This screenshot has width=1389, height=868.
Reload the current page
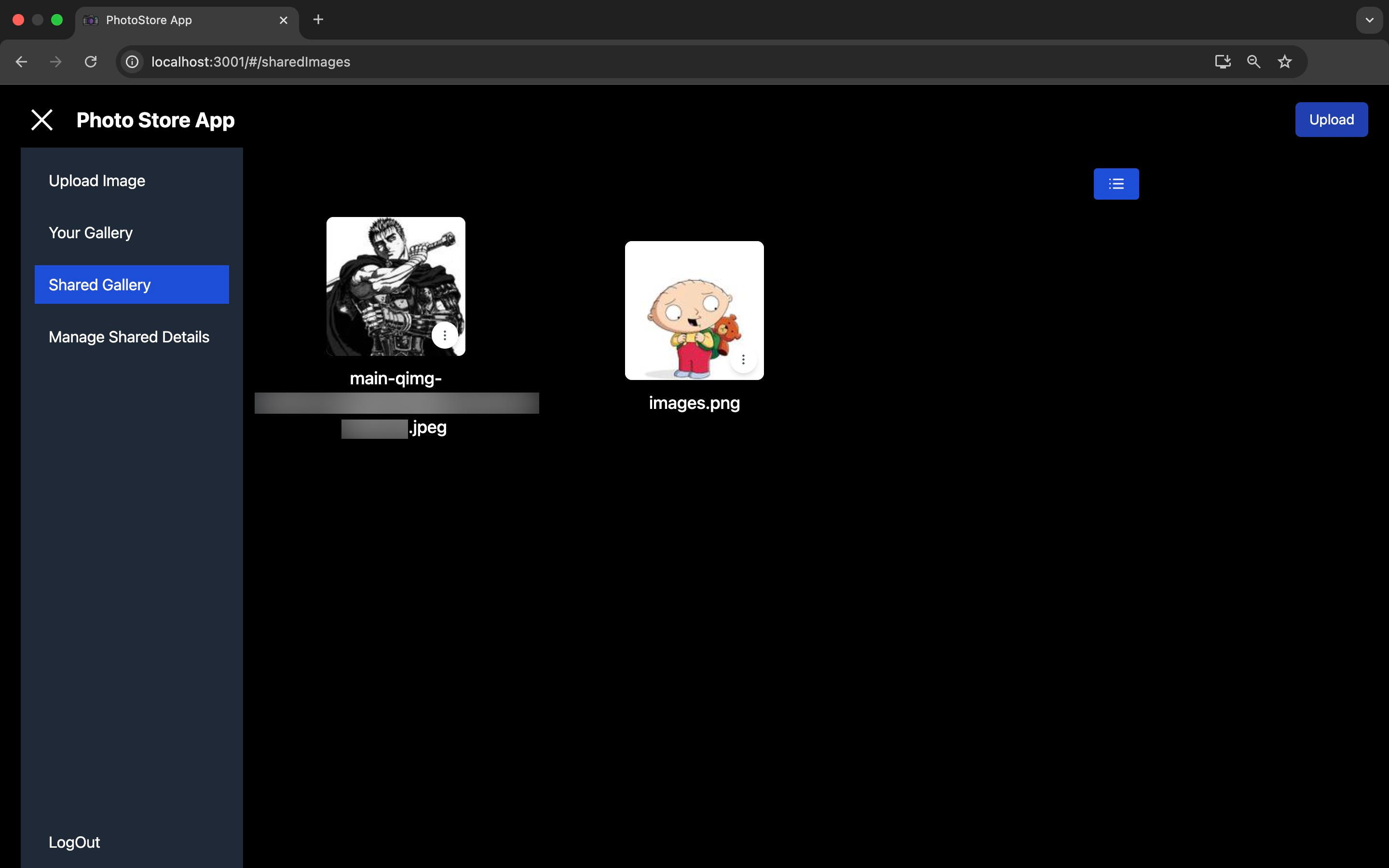(91, 62)
